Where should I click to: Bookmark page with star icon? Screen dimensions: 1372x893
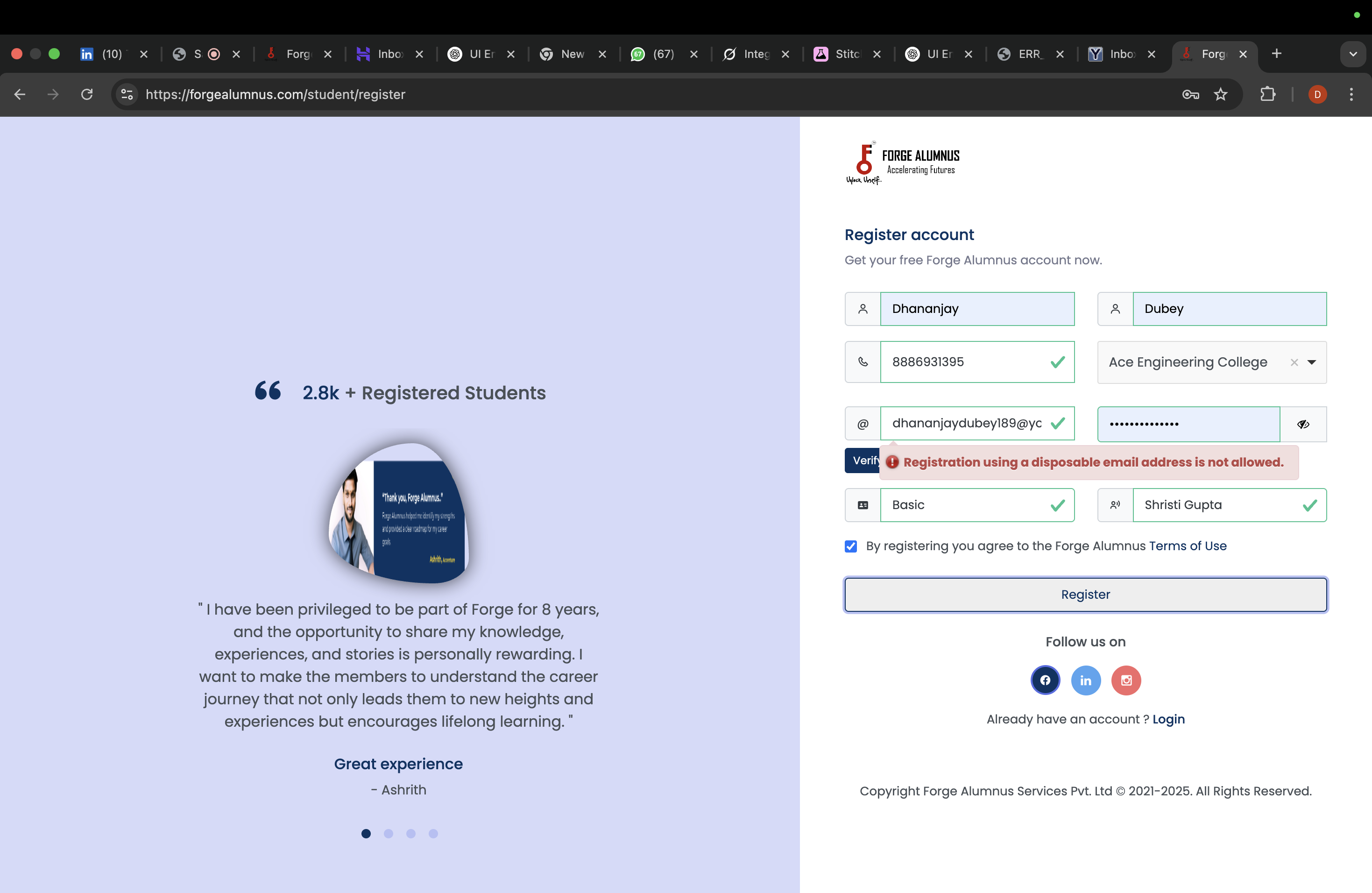point(1220,94)
